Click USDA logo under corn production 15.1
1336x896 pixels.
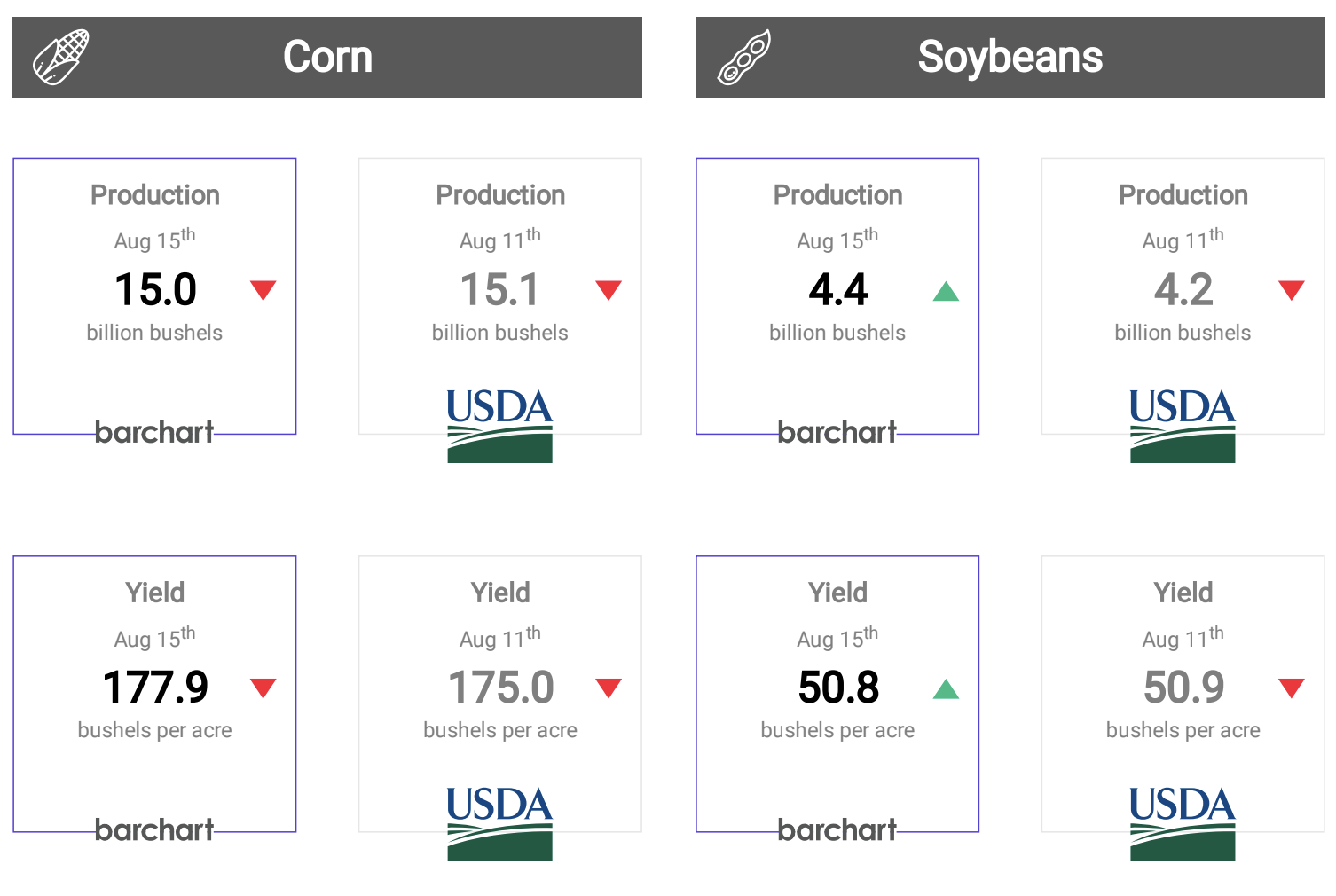point(499,426)
